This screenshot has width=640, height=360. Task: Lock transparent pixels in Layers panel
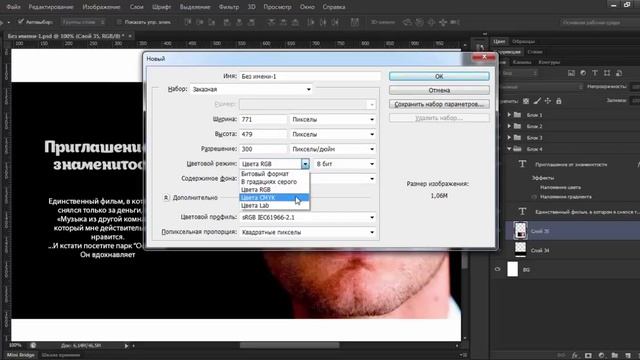coord(526,101)
